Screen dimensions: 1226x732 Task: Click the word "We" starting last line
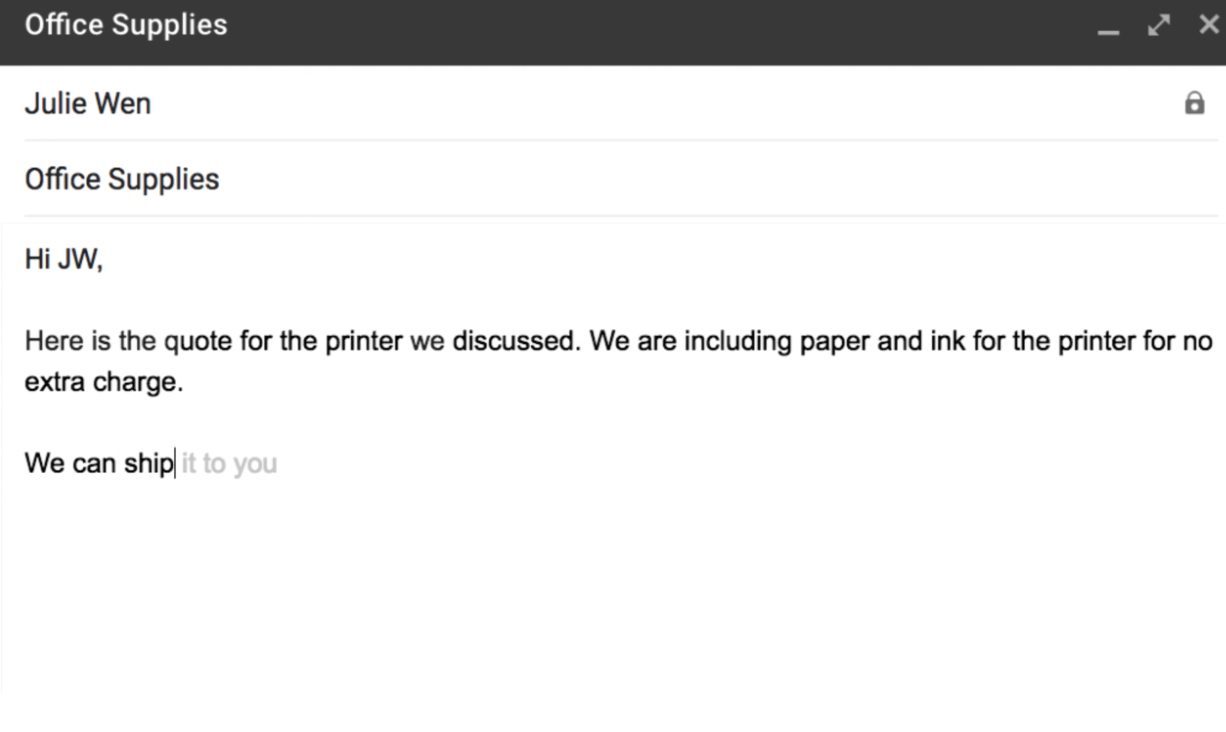(44, 464)
